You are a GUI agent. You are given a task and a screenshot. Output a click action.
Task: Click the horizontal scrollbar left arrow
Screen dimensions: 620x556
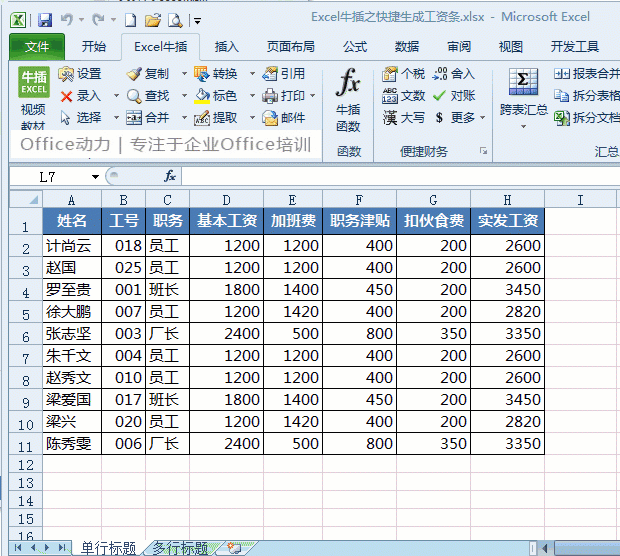545,548
